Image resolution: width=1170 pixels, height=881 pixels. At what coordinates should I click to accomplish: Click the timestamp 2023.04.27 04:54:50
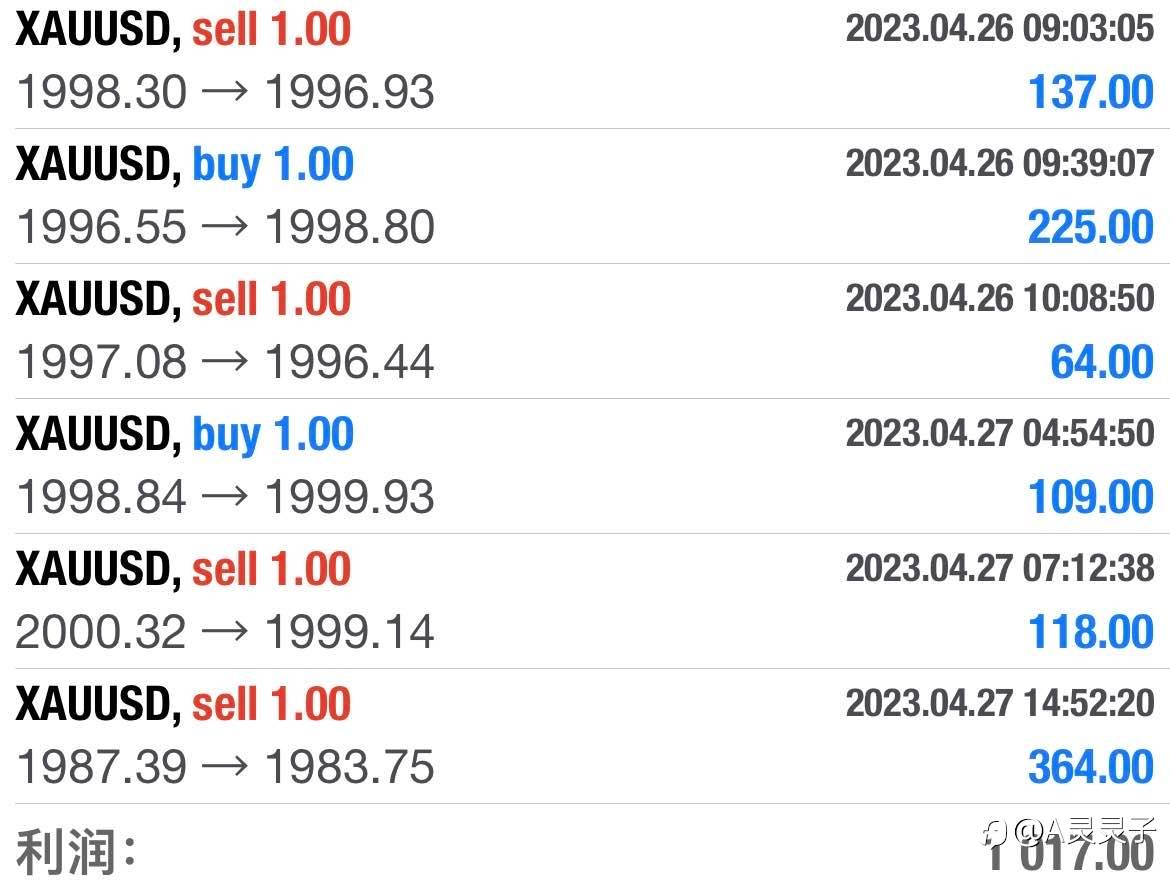point(999,433)
